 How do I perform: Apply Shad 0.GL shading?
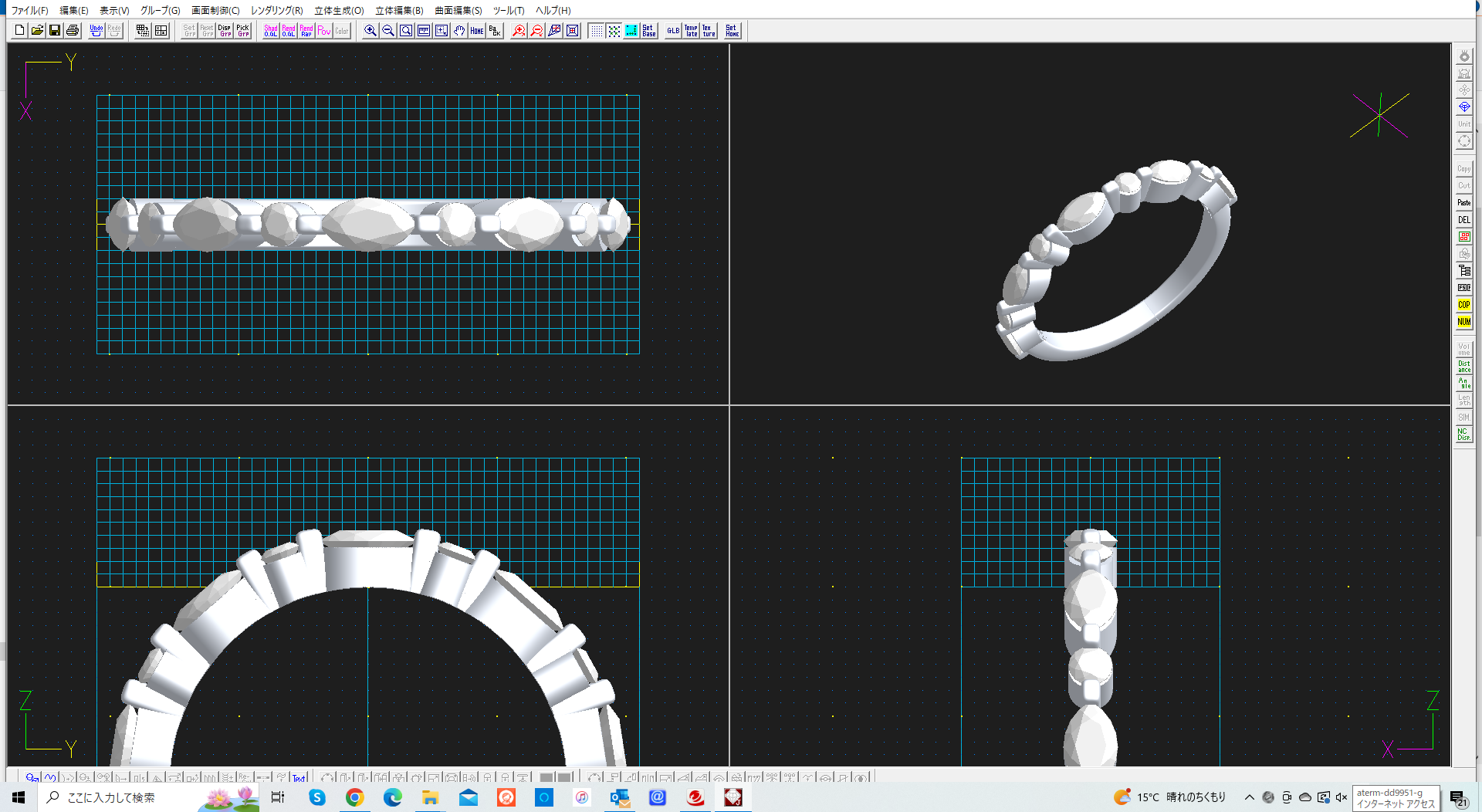(x=270, y=31)
